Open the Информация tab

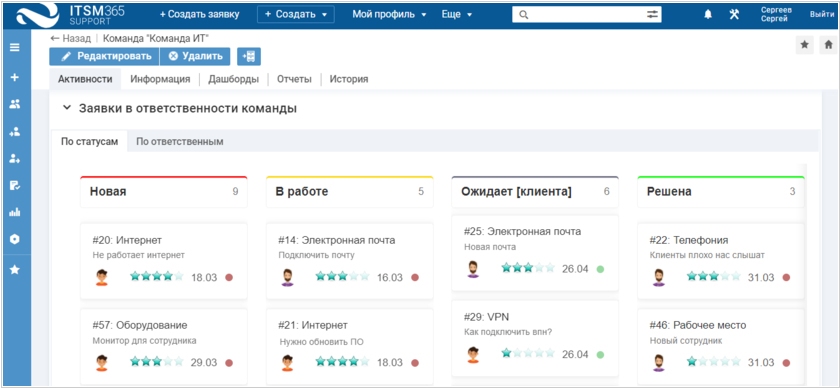pos(160,79)
